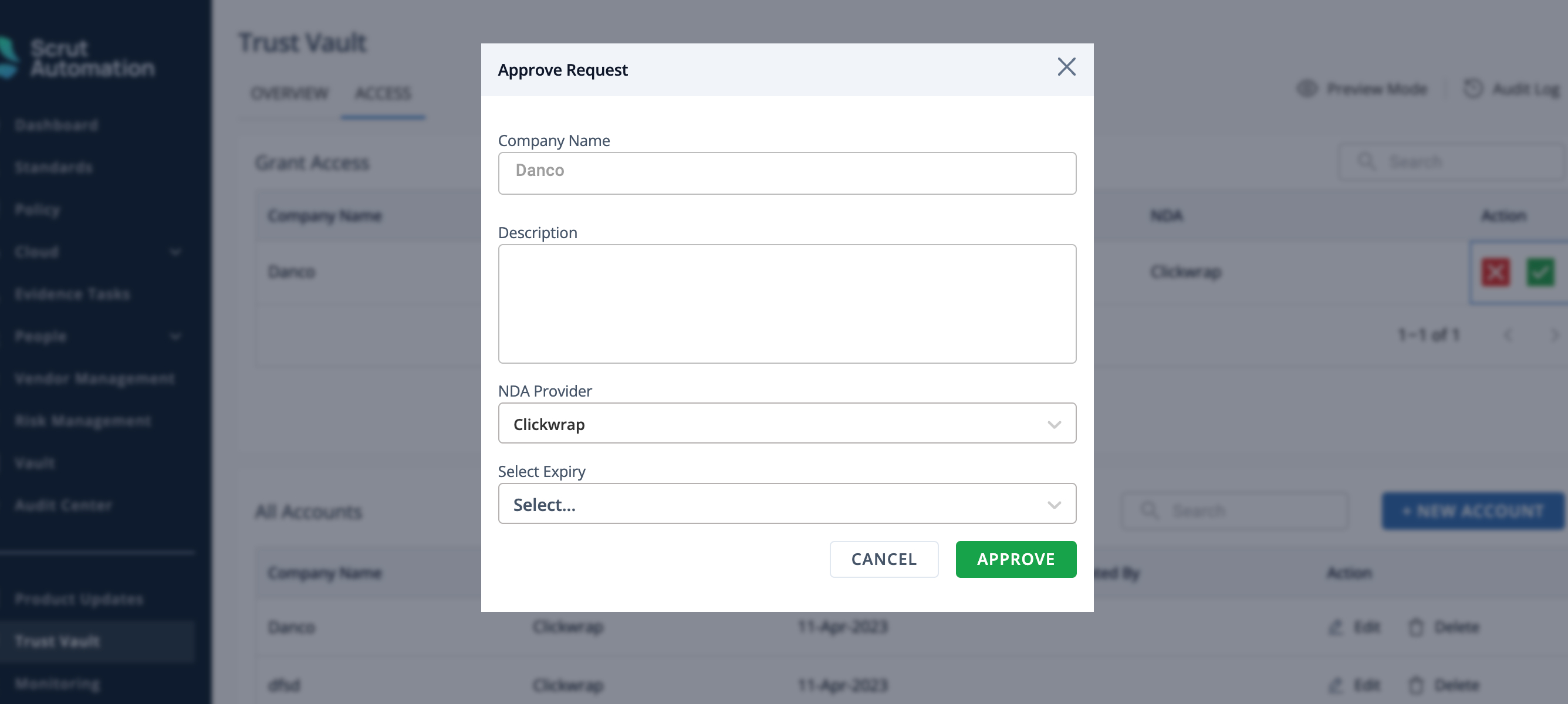Click the Delete trash icon for dfsd account
This screenshot has width=1568, height=704.
[x=1416, y=685]
